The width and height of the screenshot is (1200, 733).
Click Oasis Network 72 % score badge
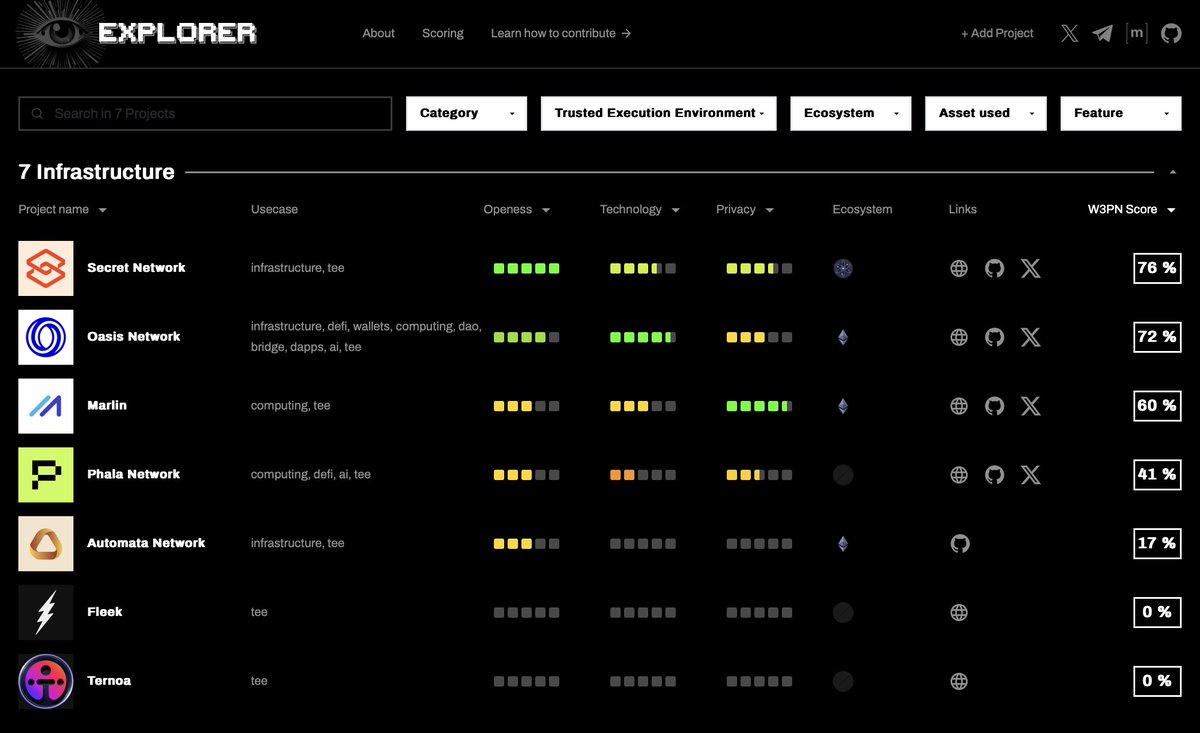point(1157,337)
